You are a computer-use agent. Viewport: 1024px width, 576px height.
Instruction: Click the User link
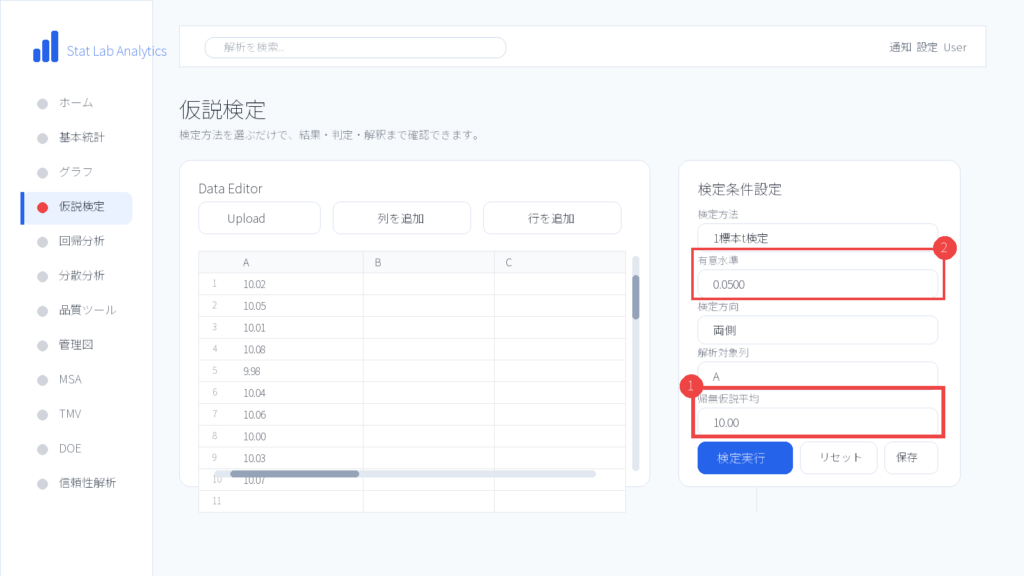955,47
